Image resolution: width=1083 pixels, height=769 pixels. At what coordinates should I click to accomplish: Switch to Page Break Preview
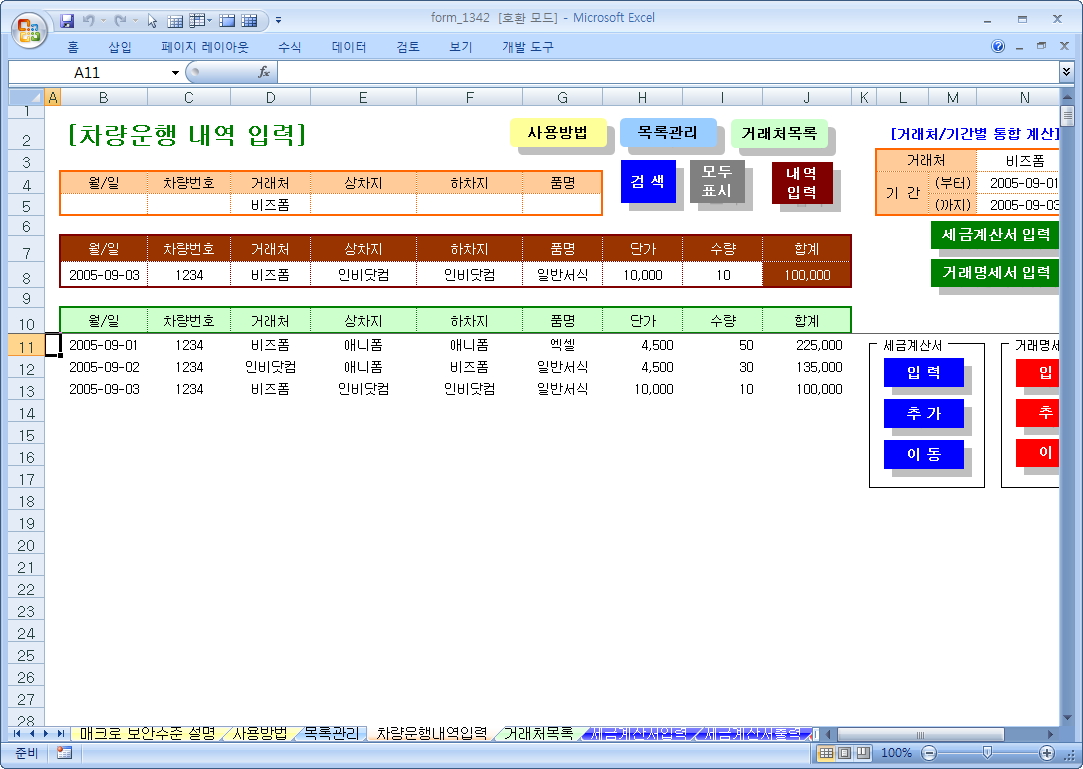click(862, 752)
